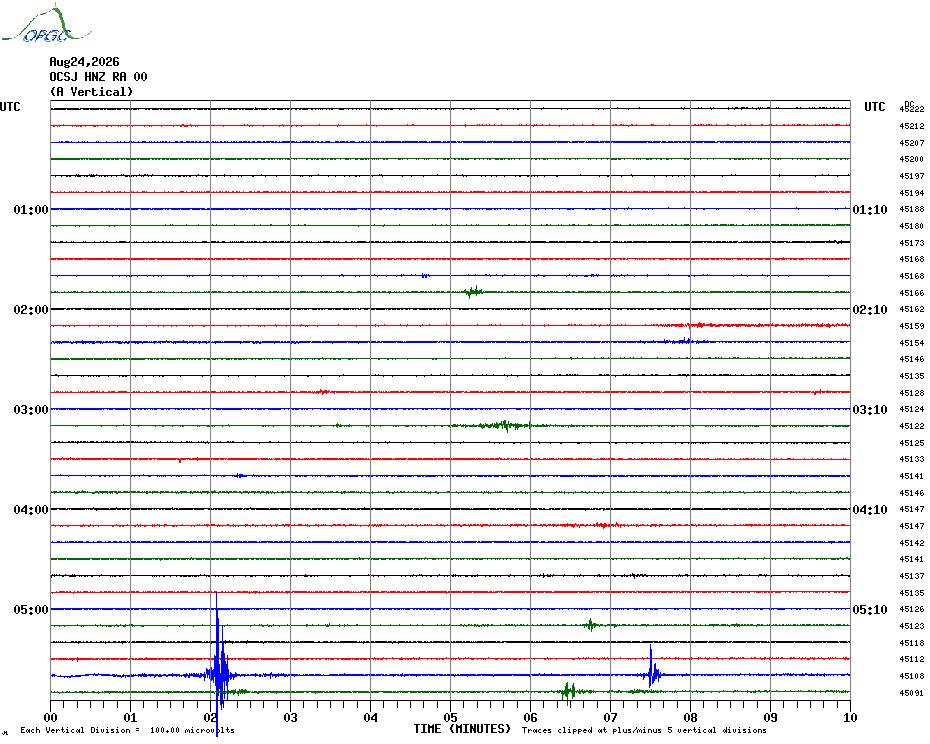The height and width of the screenshot is (744, 930).
Task: Click the large blue seismic event near minute 02
Action: point(219,664)
